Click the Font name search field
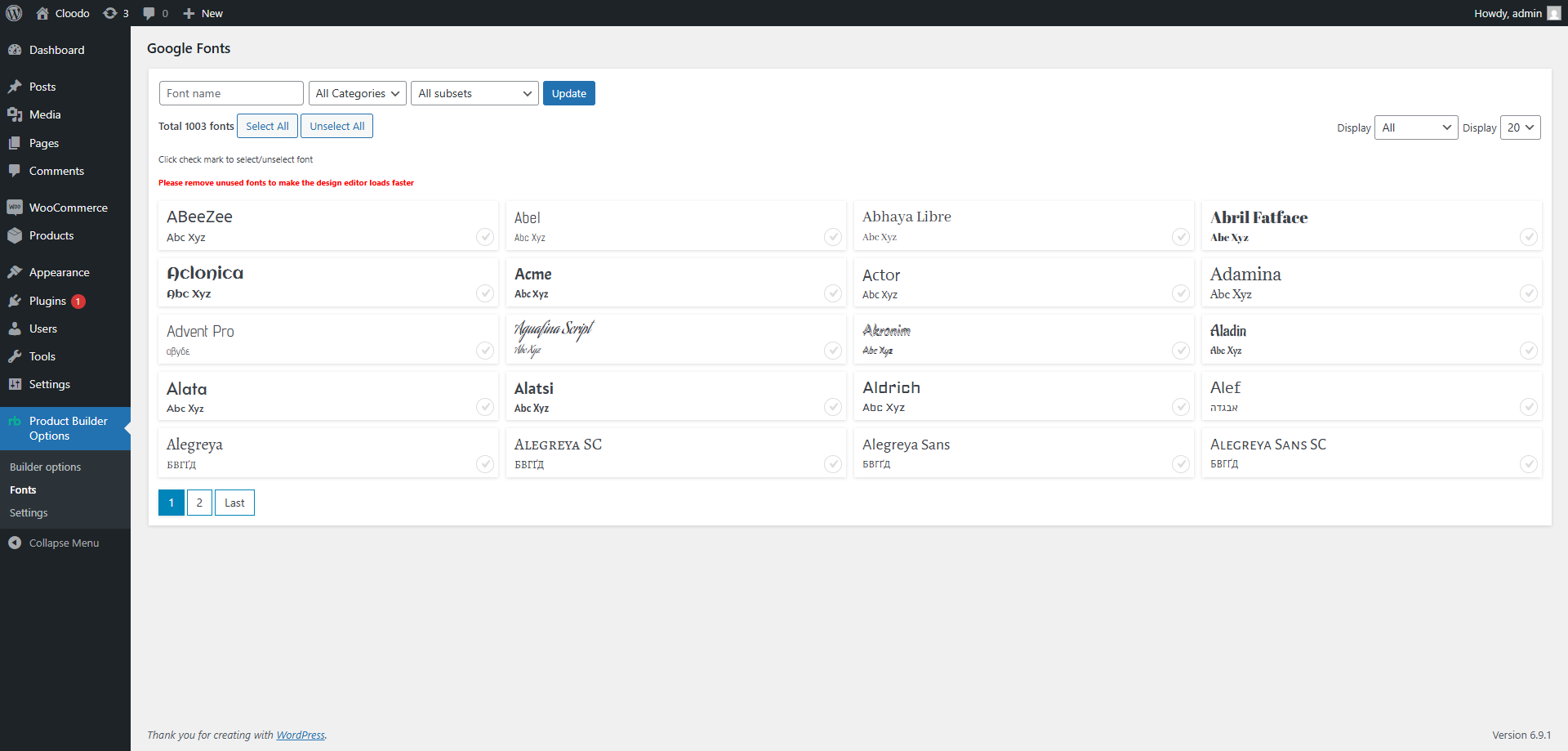Viewport: 1568px width, 751px height. [231, 93]
